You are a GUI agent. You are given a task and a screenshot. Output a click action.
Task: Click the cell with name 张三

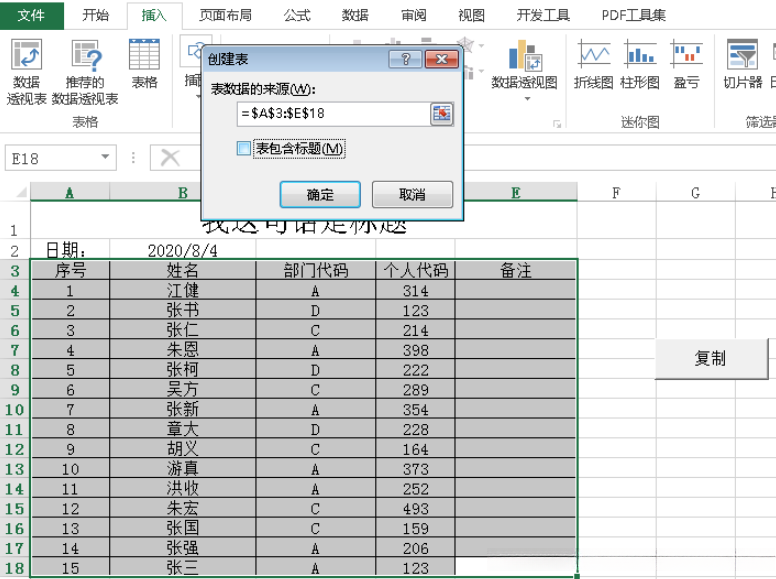coord(183,568)
